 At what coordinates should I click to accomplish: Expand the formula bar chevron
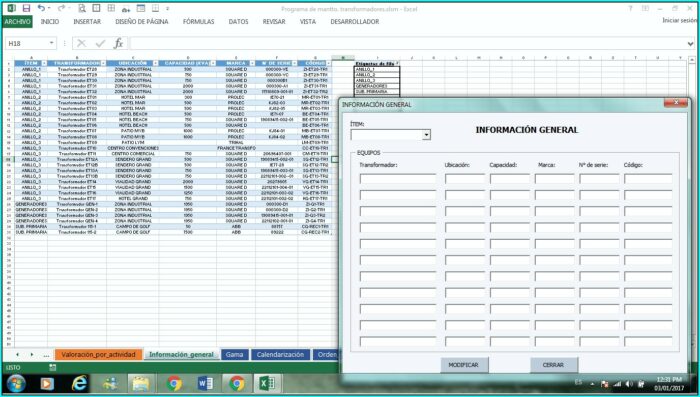point(691,44)
